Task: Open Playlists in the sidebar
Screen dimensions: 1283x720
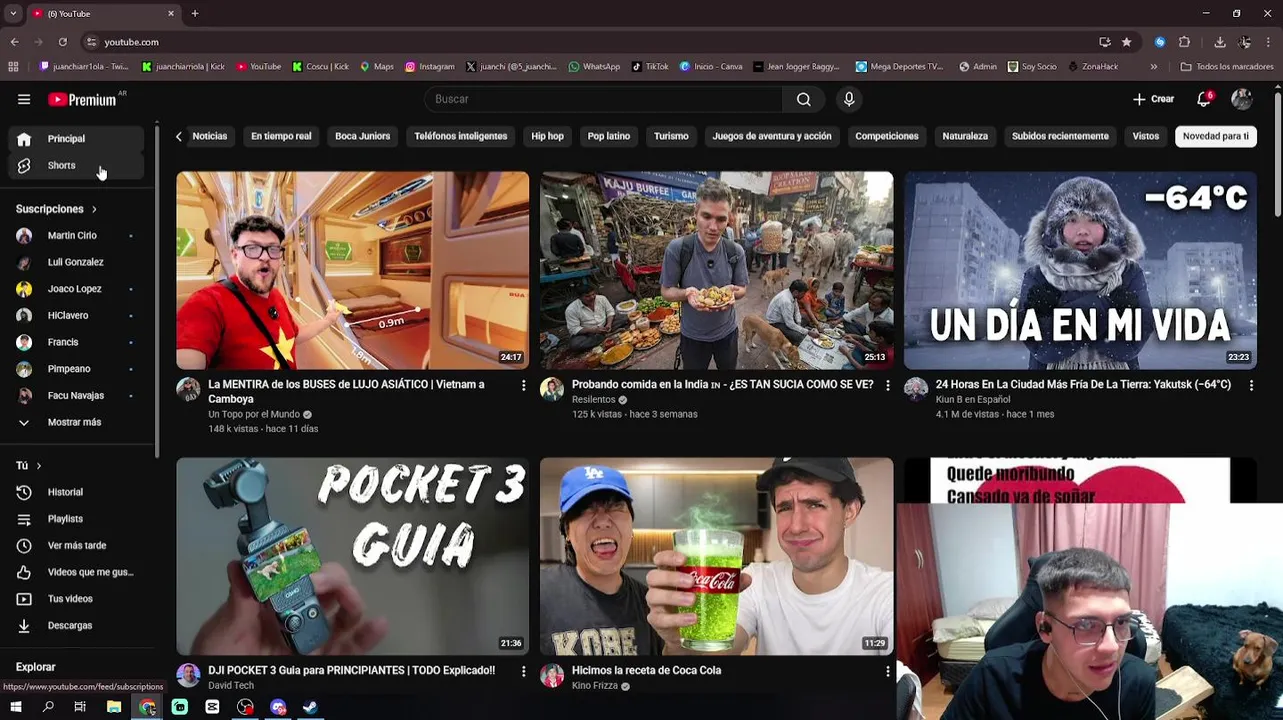Action: pyautogui.click(x=76, y=519)
